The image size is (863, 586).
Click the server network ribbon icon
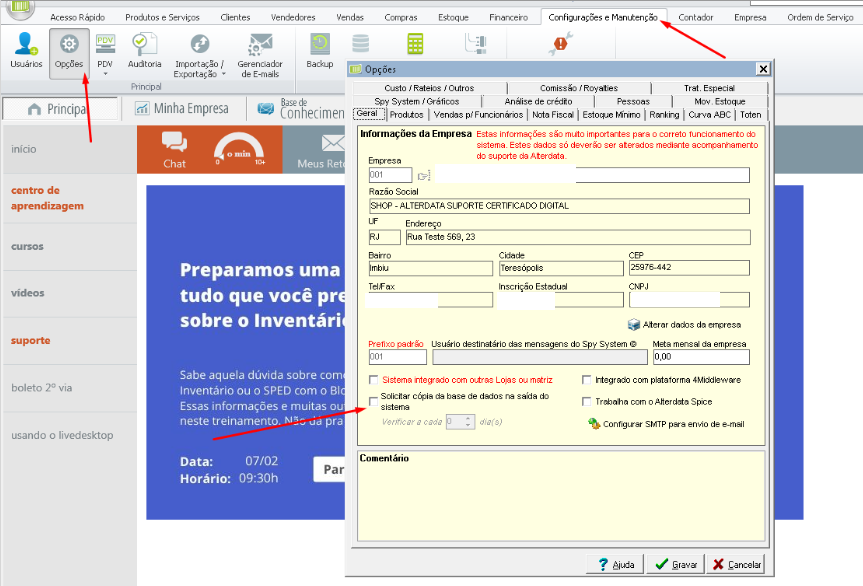(476, 44)
